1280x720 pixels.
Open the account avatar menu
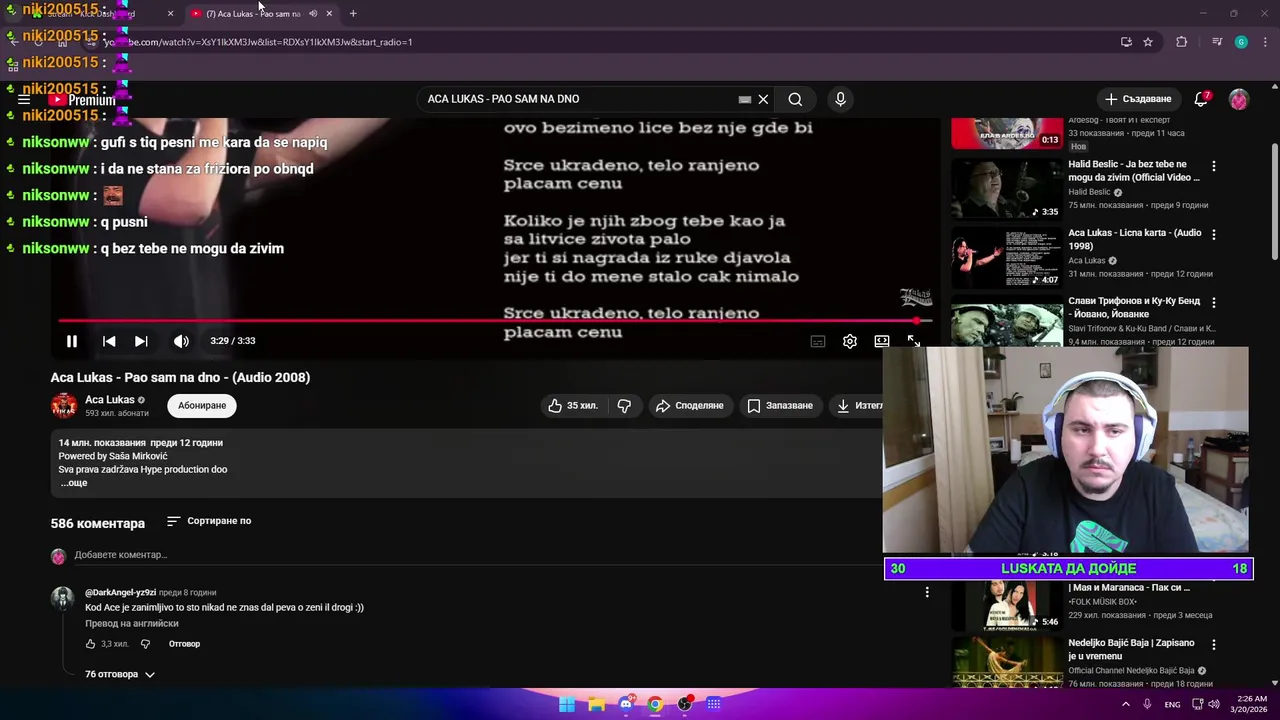tap(1239, 99)
